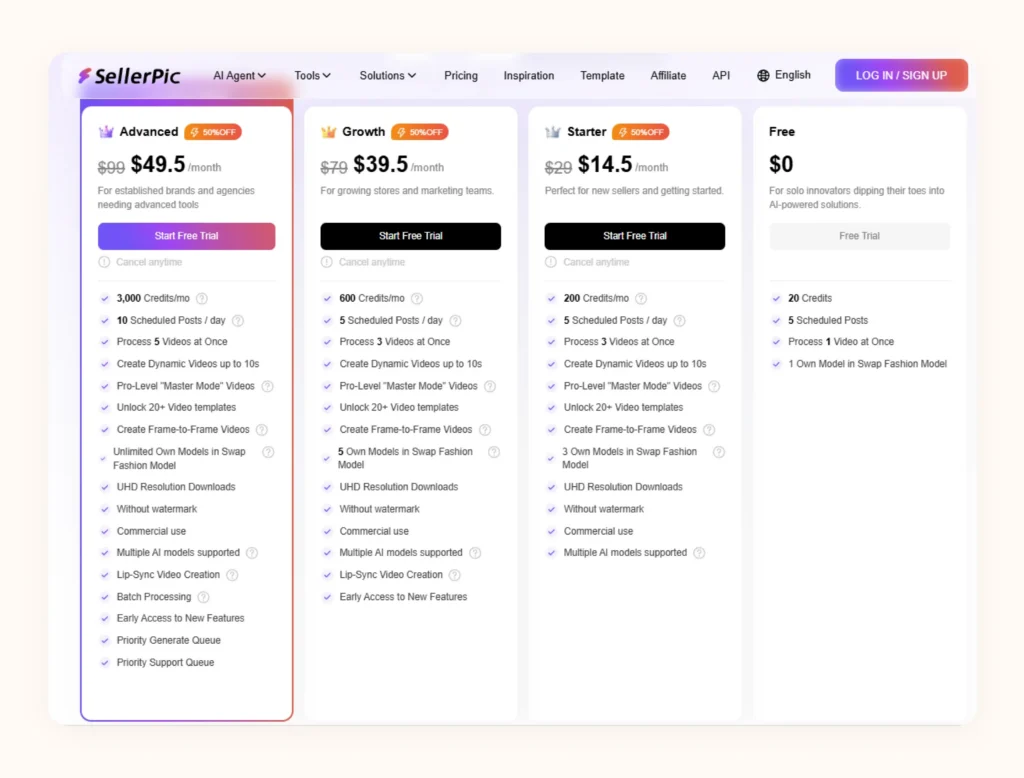1024x778 pixels.
Task: Open help icon for Advanced Lip-Sync Video Creation
Action: click(x=232, y=575)
